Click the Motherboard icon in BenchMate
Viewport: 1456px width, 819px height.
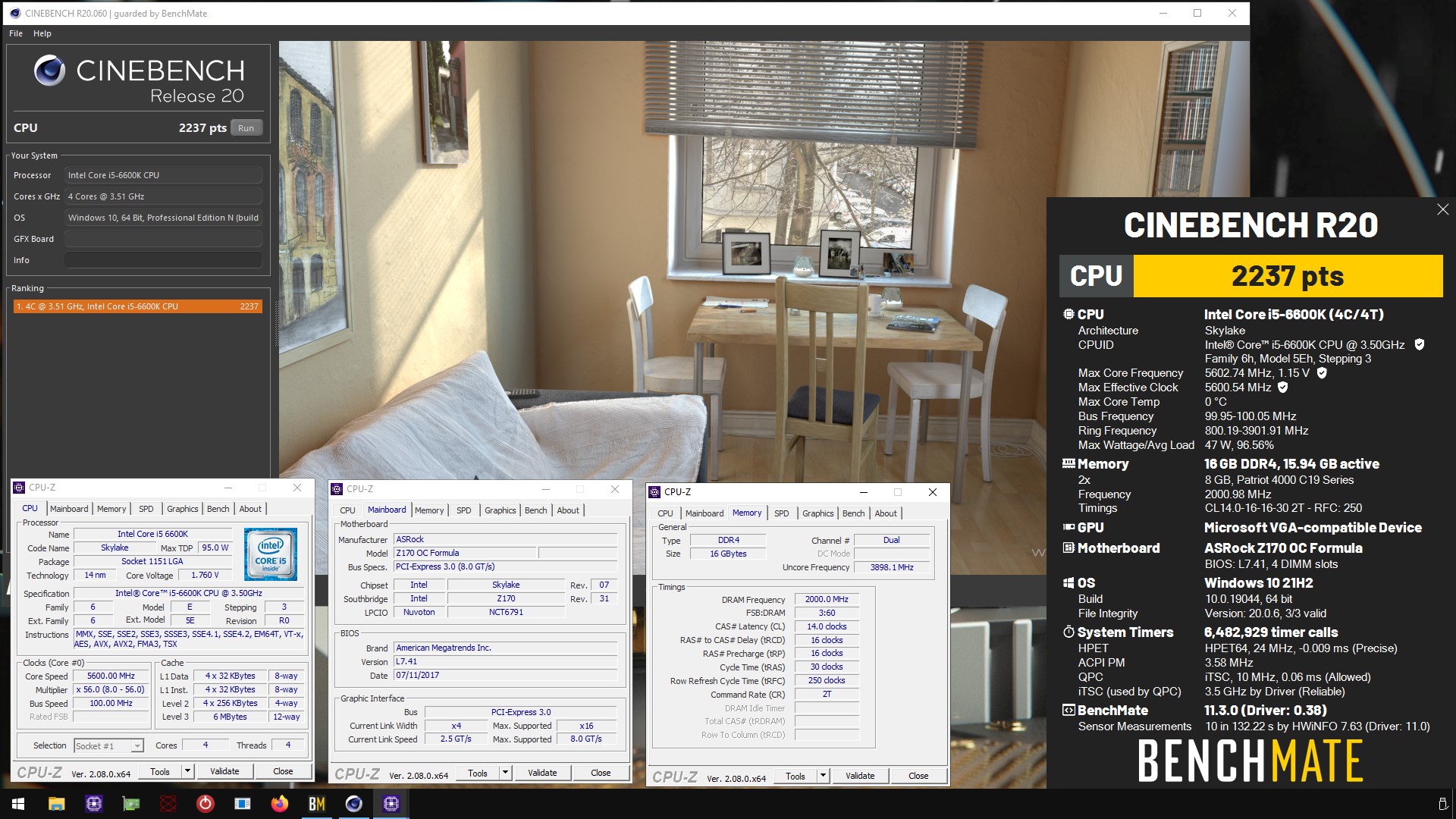pyautogui.click(x=1068, y=548)
